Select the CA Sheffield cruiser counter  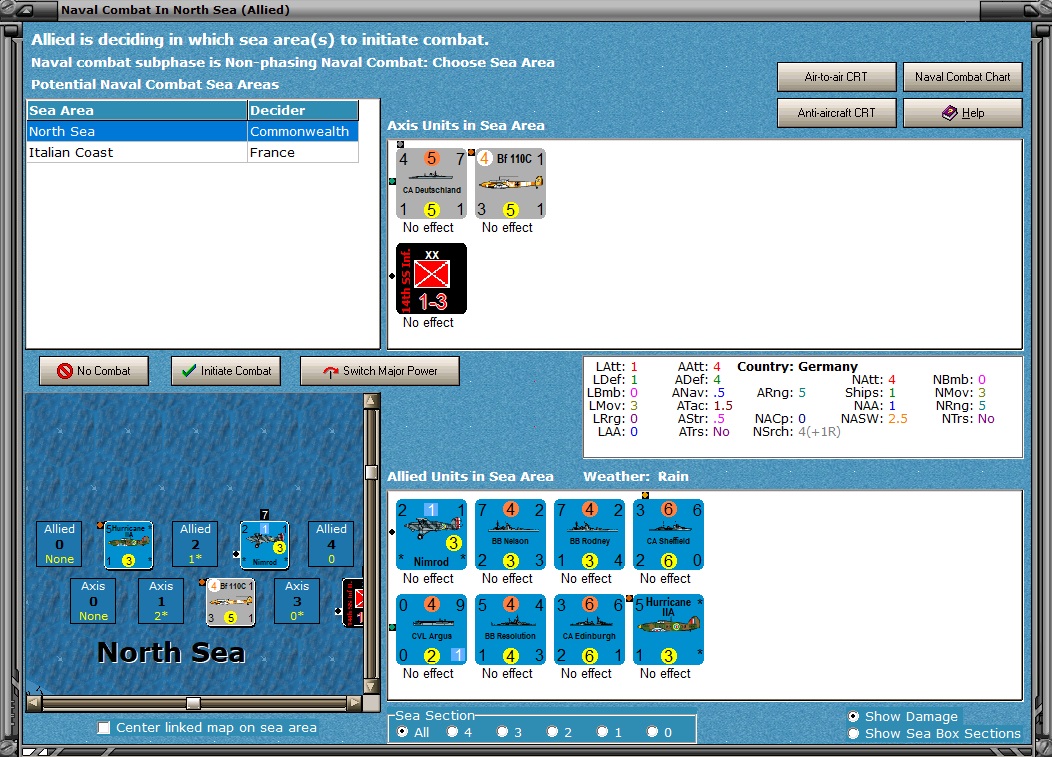click(x=669, y=534)
